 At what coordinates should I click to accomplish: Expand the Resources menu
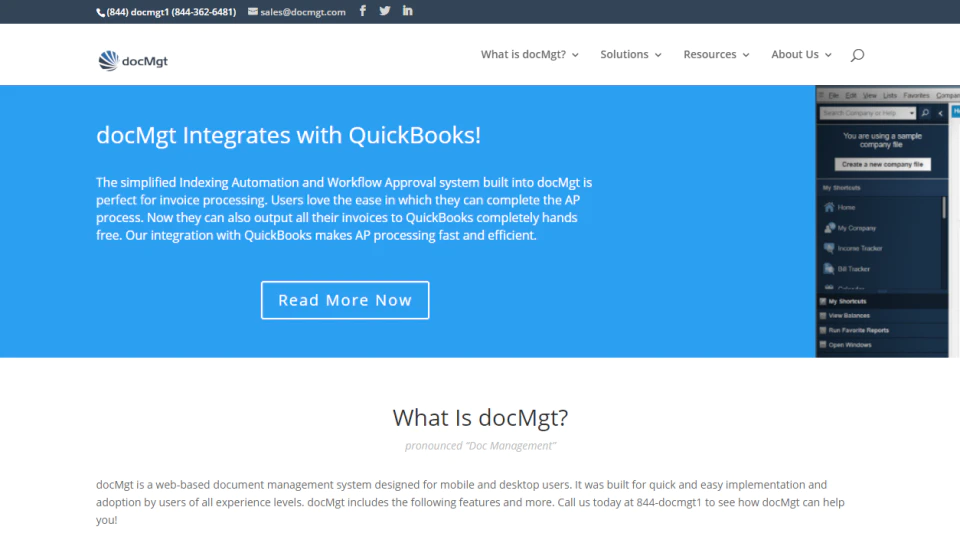pos(716,54)
